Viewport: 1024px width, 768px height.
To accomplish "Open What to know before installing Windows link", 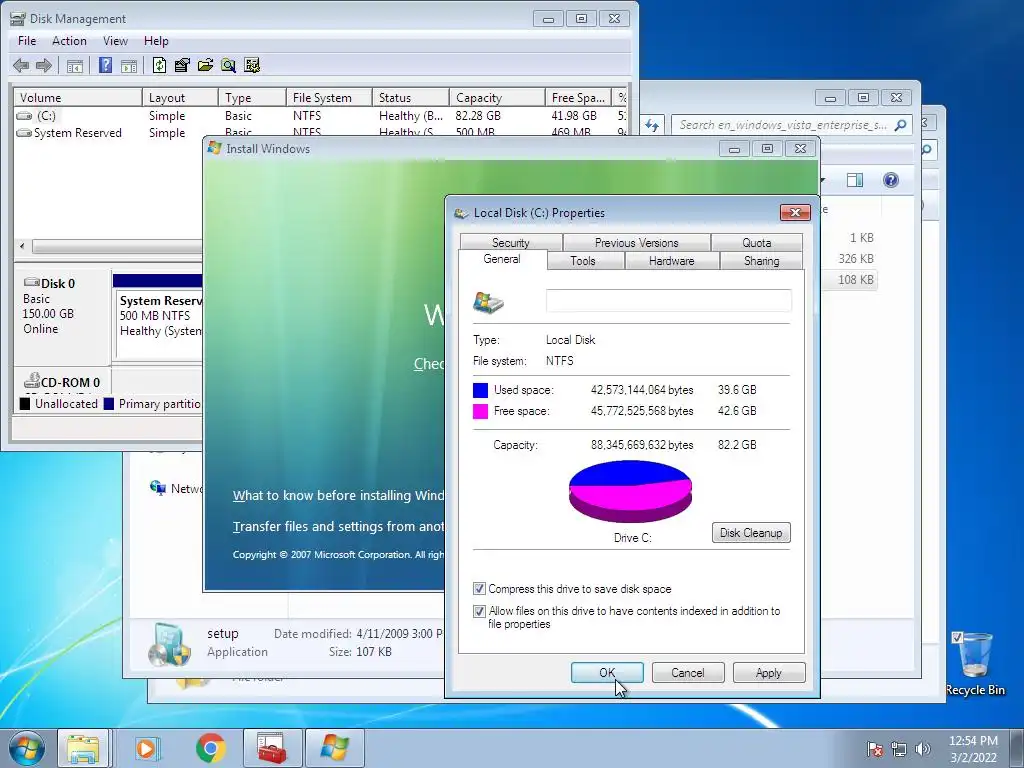I will (x=339, y=496).
